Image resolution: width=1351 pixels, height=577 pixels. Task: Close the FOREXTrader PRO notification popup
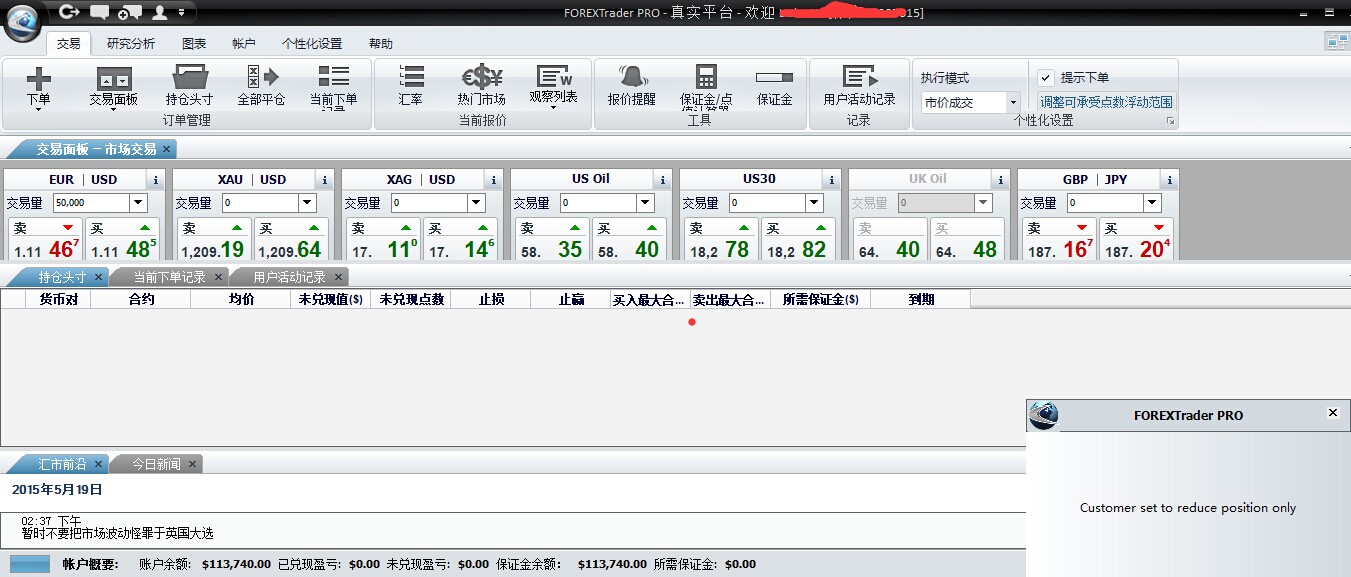tap(1332, 413)
